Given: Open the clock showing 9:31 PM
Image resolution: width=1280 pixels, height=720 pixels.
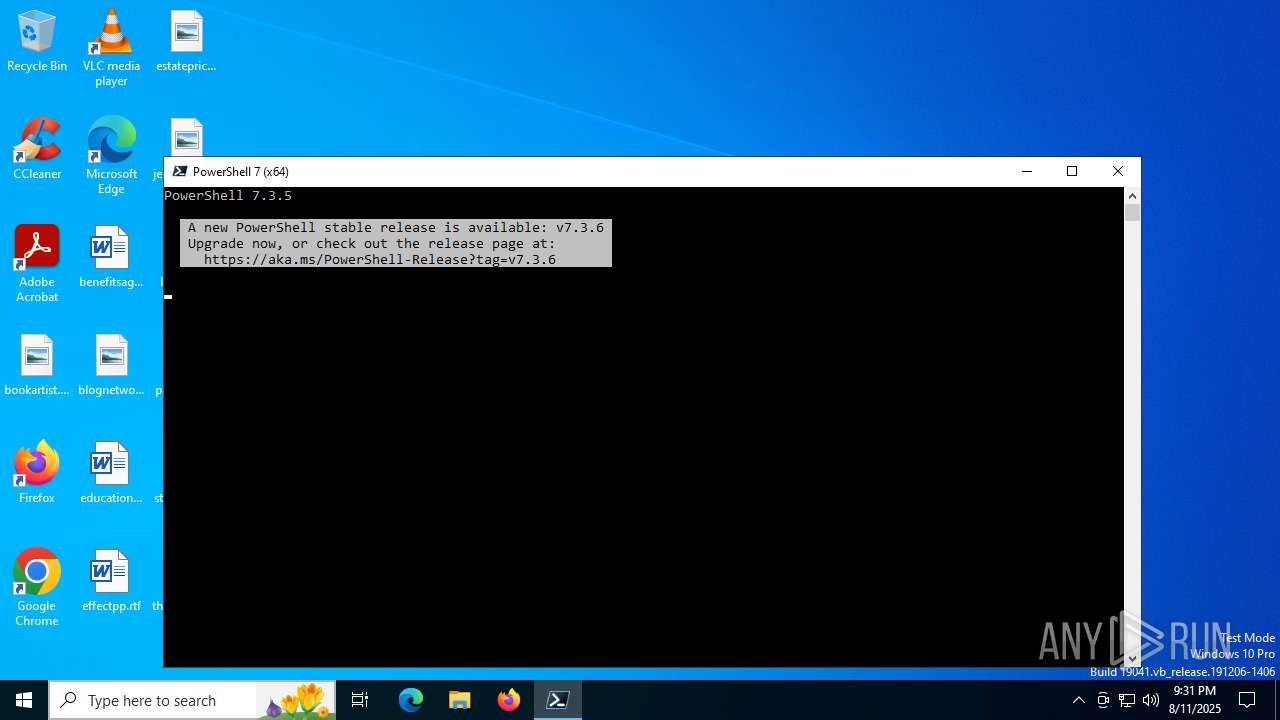Looking at the screenshot, I should click(x=1194, y=700).
